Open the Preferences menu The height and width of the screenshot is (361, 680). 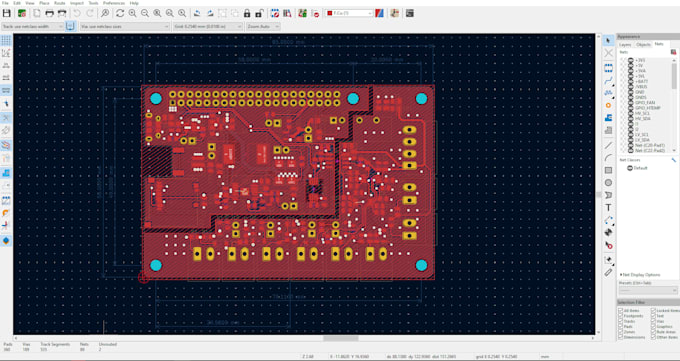coord(114,3)
